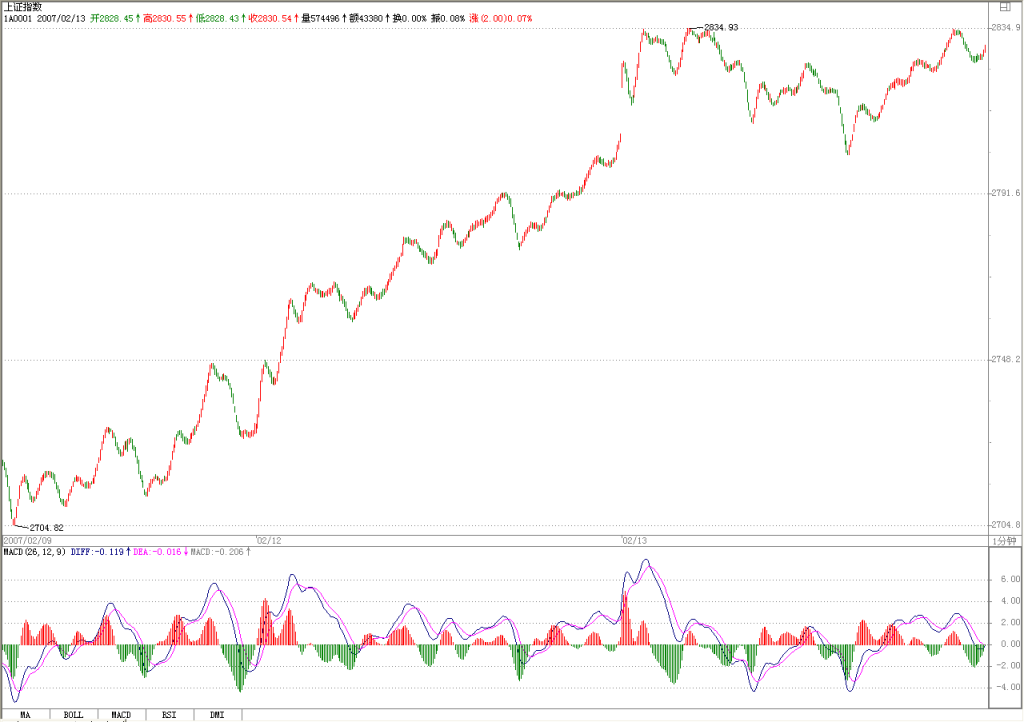The width and height of the screenshot is (1024, 722).
Task: Click the 0.00 MACD axis label
Action: tap(1010, 644)
